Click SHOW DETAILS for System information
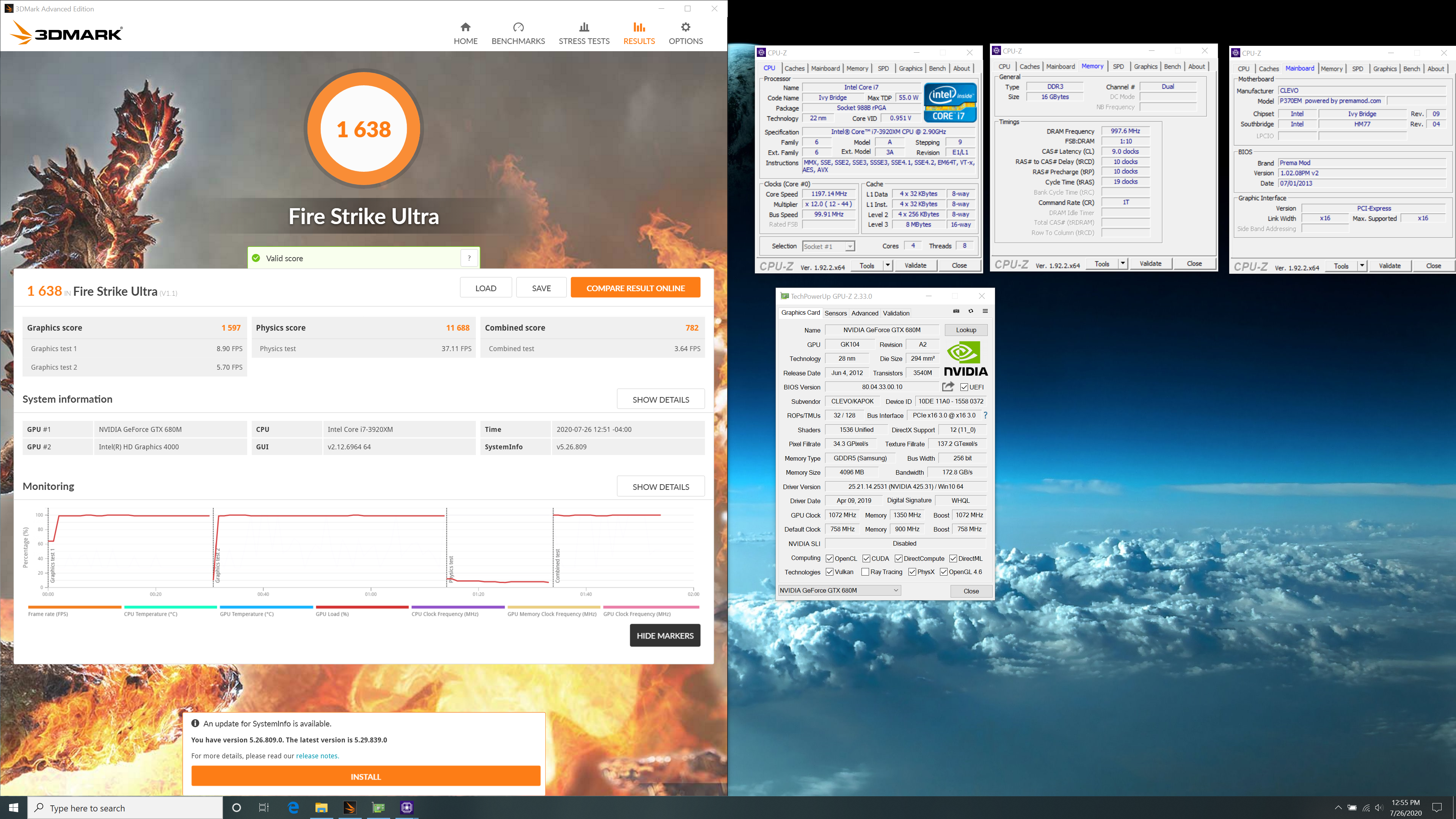 click(x=660, y=399)
